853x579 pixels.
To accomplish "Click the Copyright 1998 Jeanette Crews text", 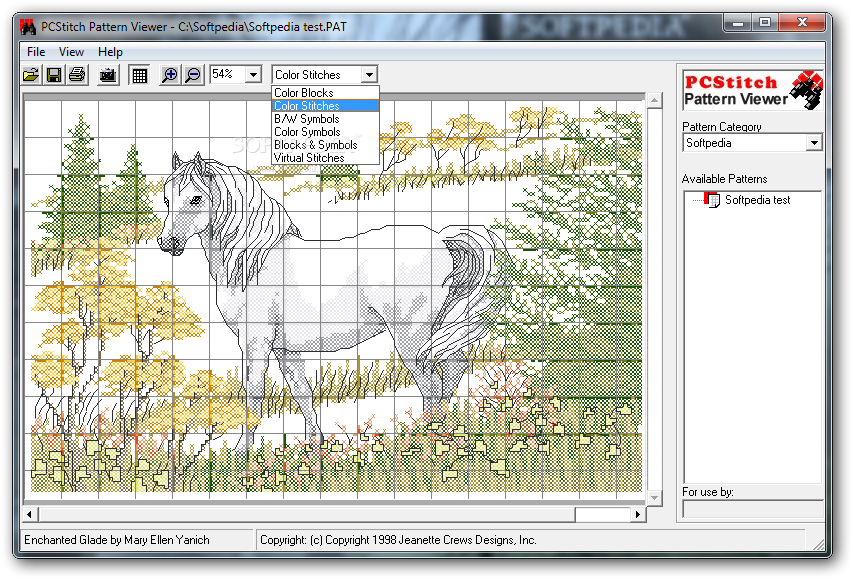I will 398,540.
